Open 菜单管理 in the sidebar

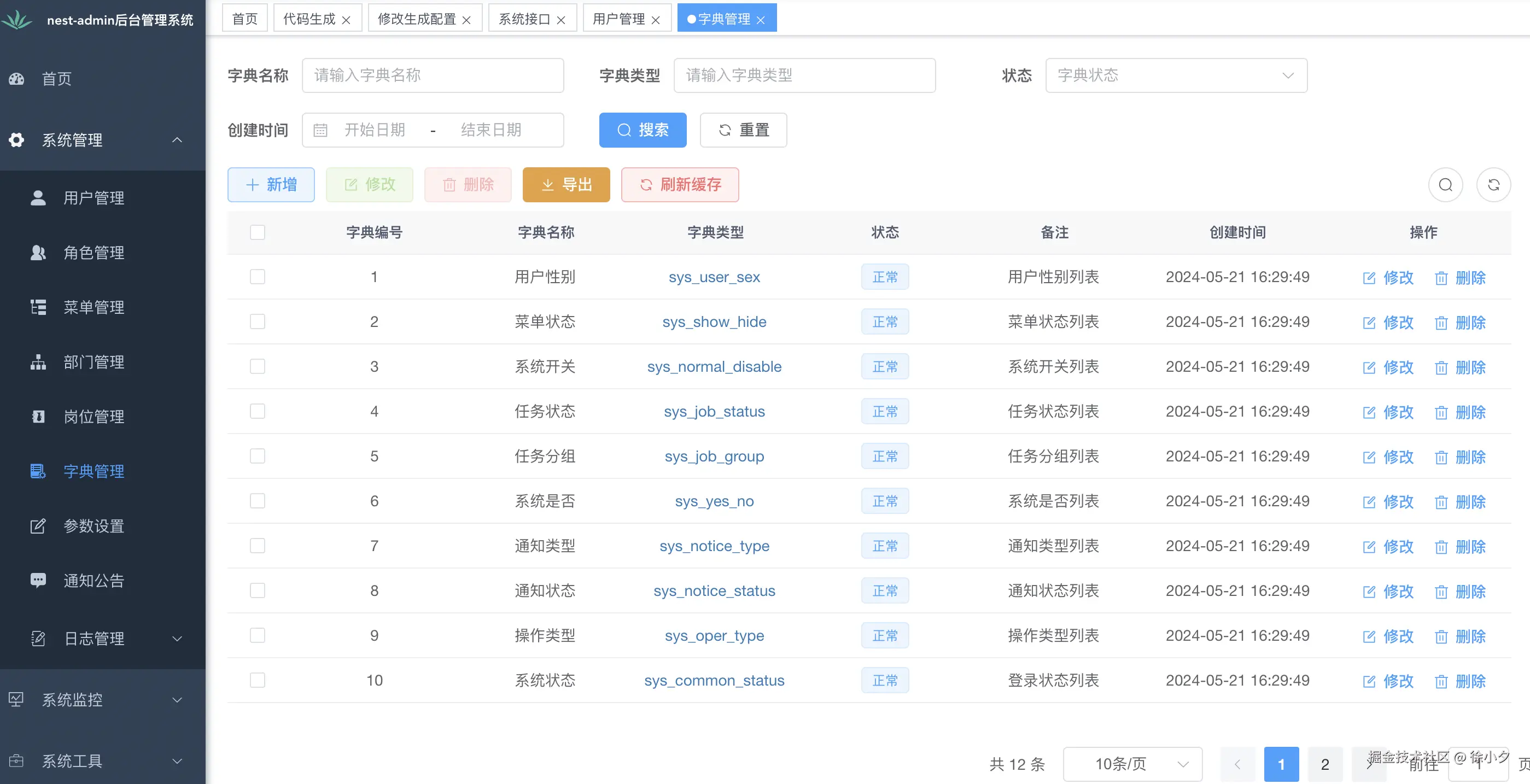(x=94, y=307)
